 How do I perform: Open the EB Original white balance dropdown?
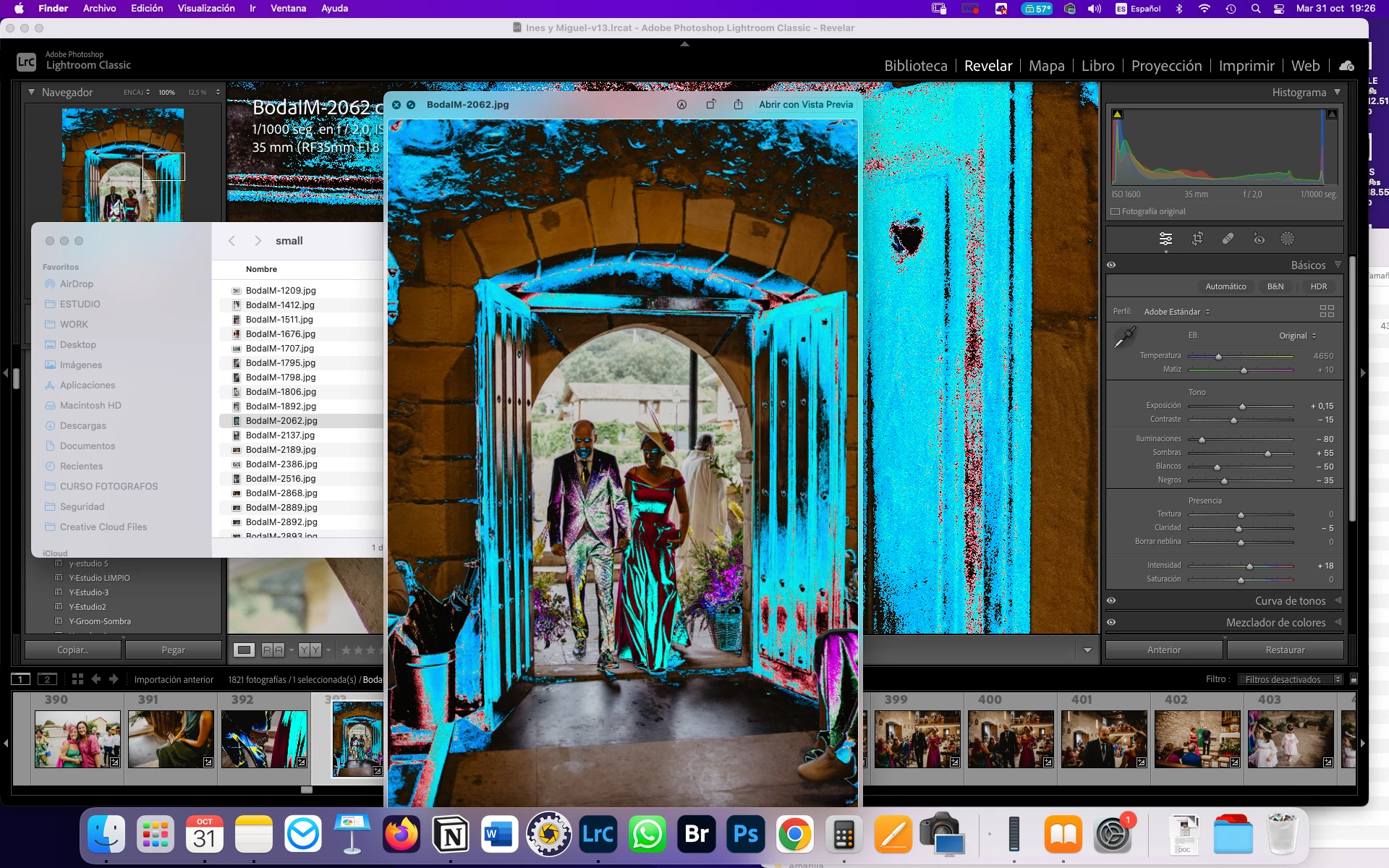[x=1298, y=336]
